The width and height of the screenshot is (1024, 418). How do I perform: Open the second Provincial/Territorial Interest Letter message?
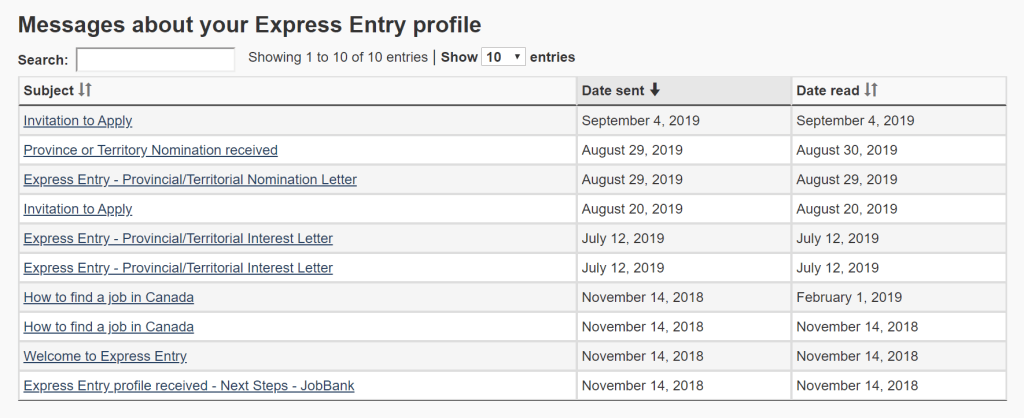[x=178, y=268]
